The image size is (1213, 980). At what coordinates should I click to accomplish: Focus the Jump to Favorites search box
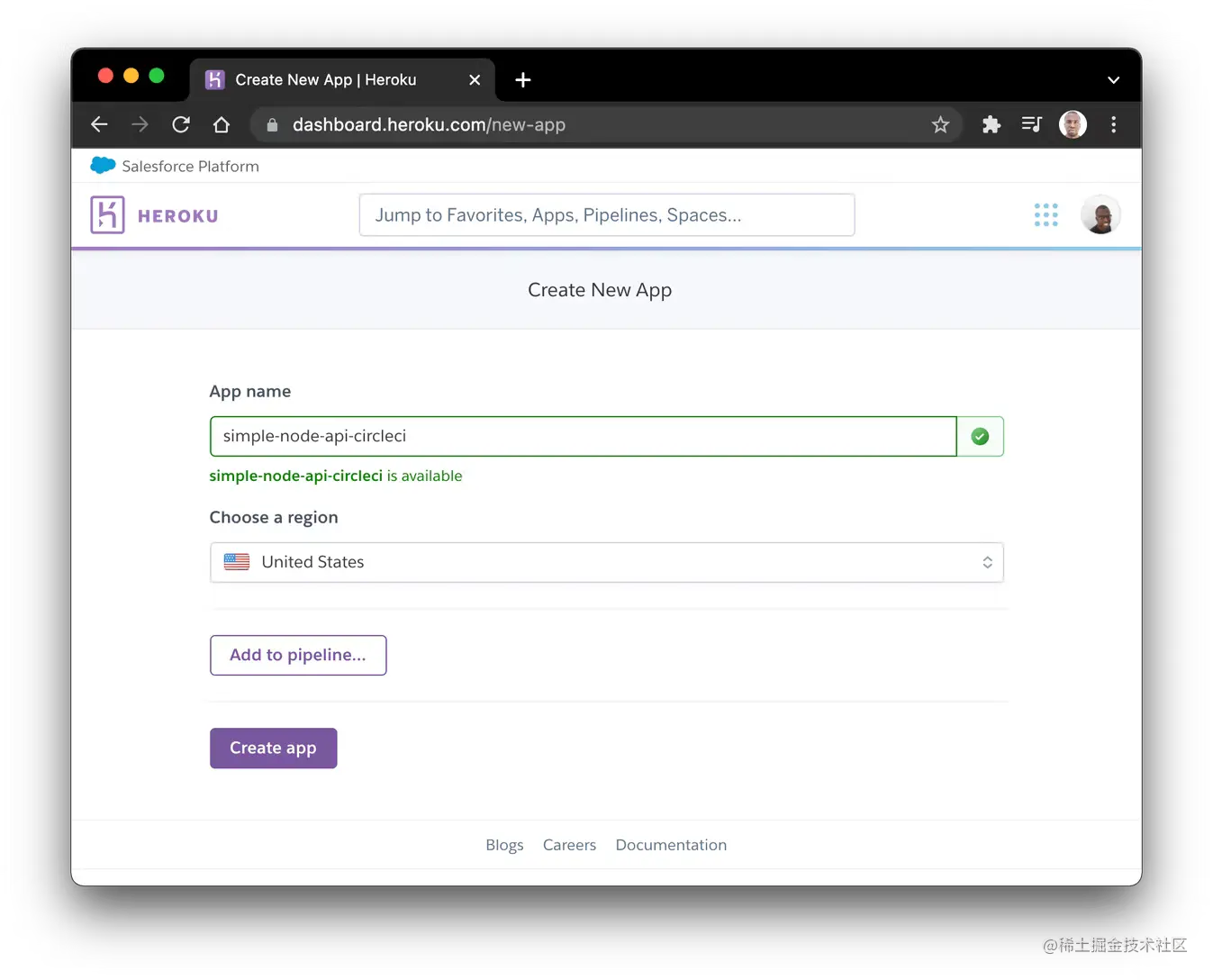pos(607,215)
